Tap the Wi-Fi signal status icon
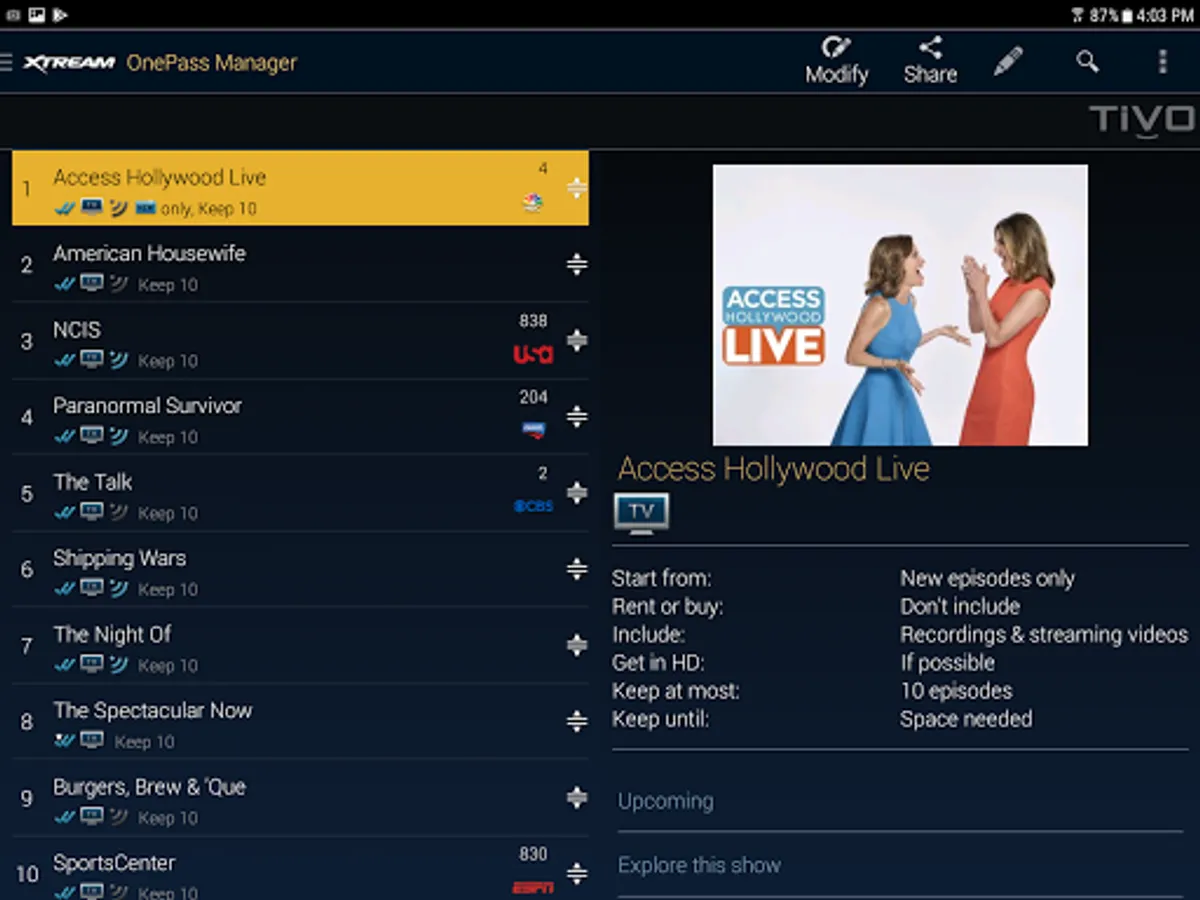 coord(1077,15)
